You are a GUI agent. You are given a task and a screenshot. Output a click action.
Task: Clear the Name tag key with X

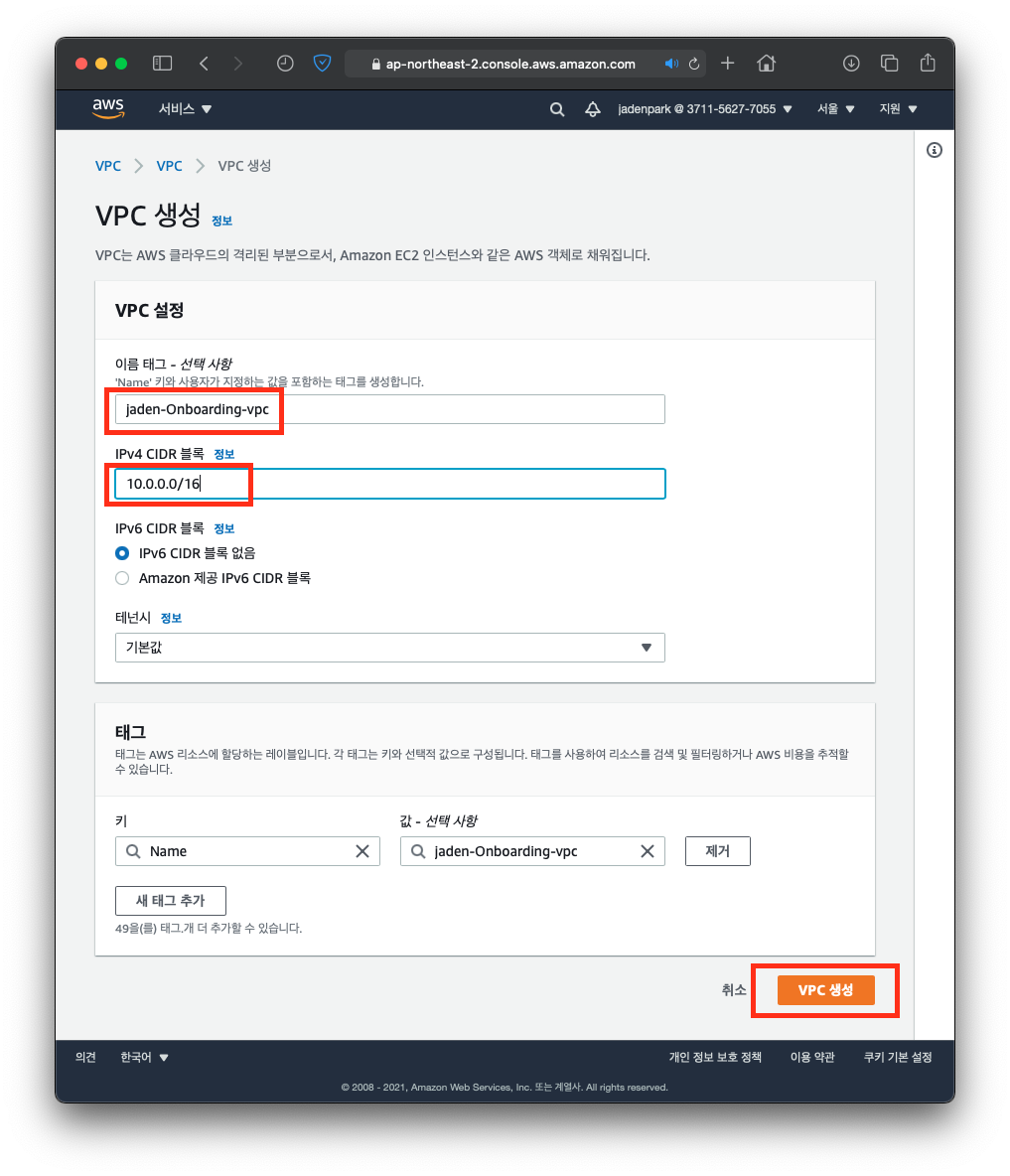point(362,851)
